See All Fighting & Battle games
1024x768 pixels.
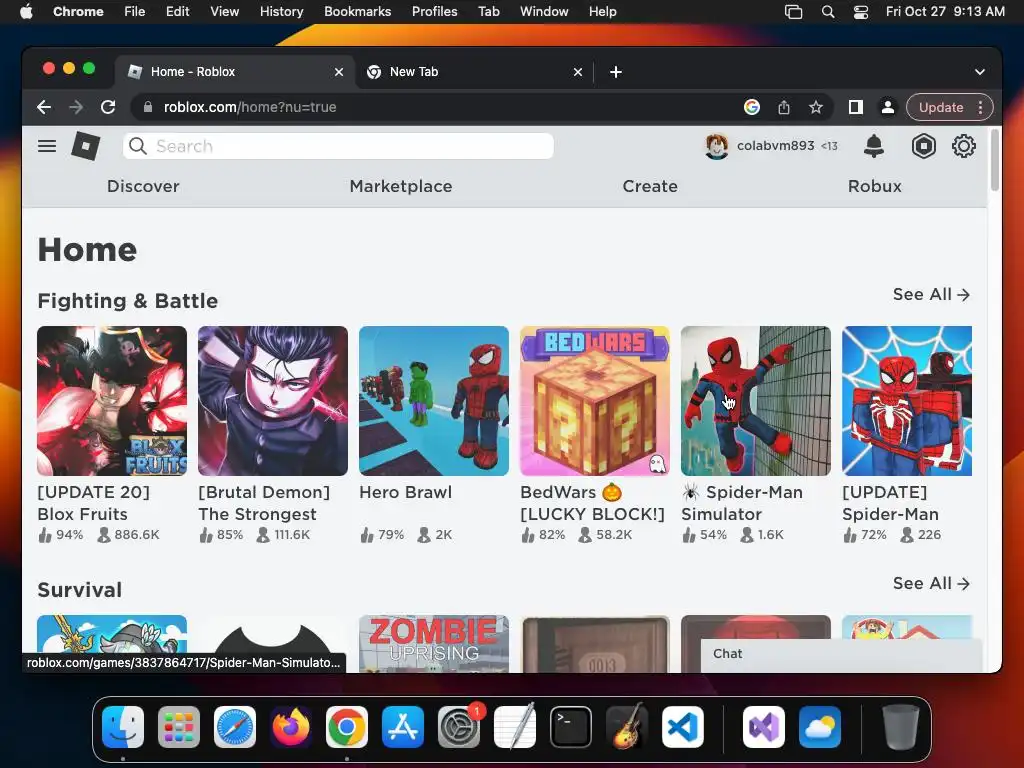[931, 295]
